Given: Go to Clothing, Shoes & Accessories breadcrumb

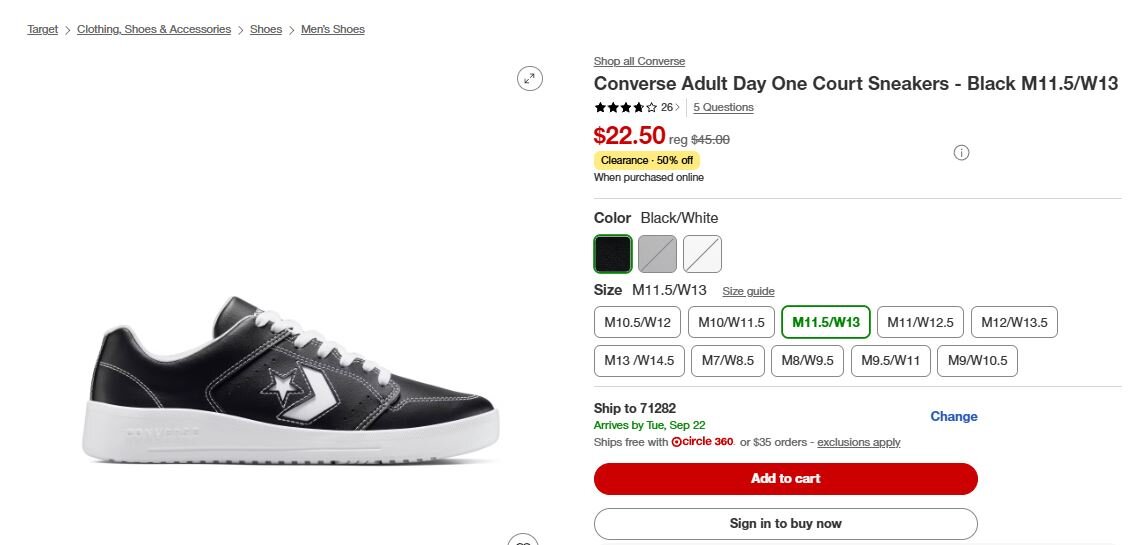Looking at the screenshot, I should pos(154,30).
